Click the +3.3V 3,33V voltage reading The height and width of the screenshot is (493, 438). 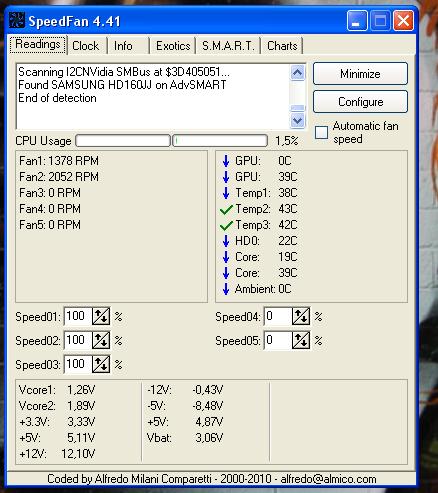click(x=57, y=422)
